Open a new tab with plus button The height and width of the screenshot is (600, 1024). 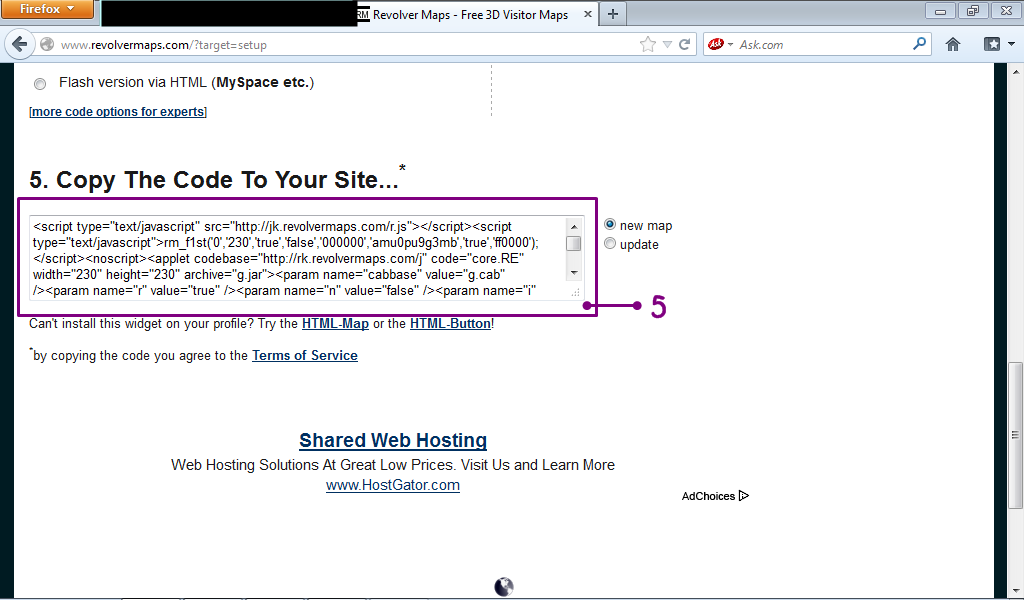pos(613,14)
